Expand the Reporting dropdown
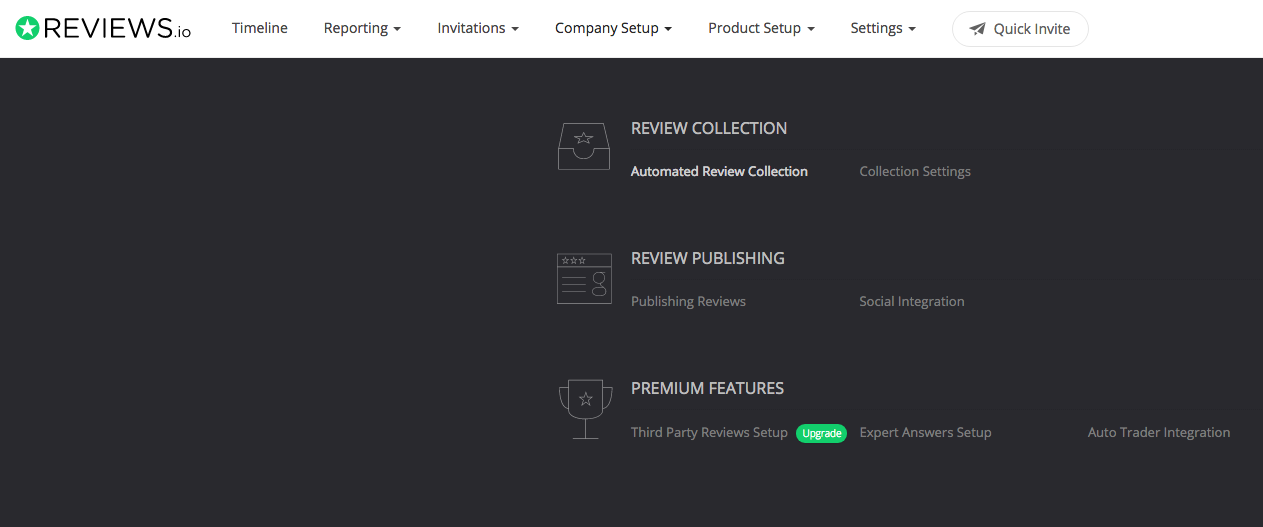 362,28
